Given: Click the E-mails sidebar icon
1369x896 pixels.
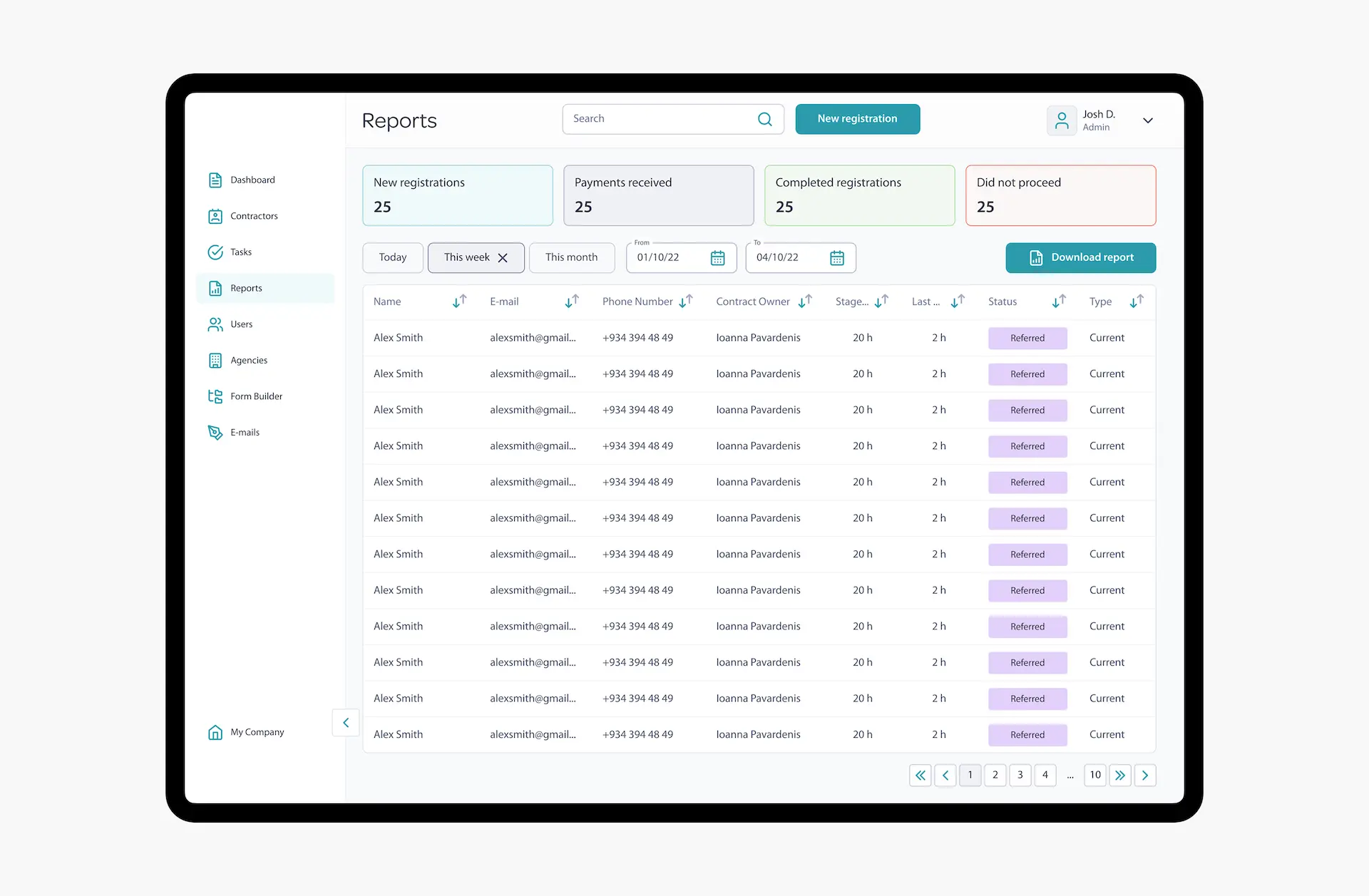Looking at the screenshot, I should coord(216,433).
